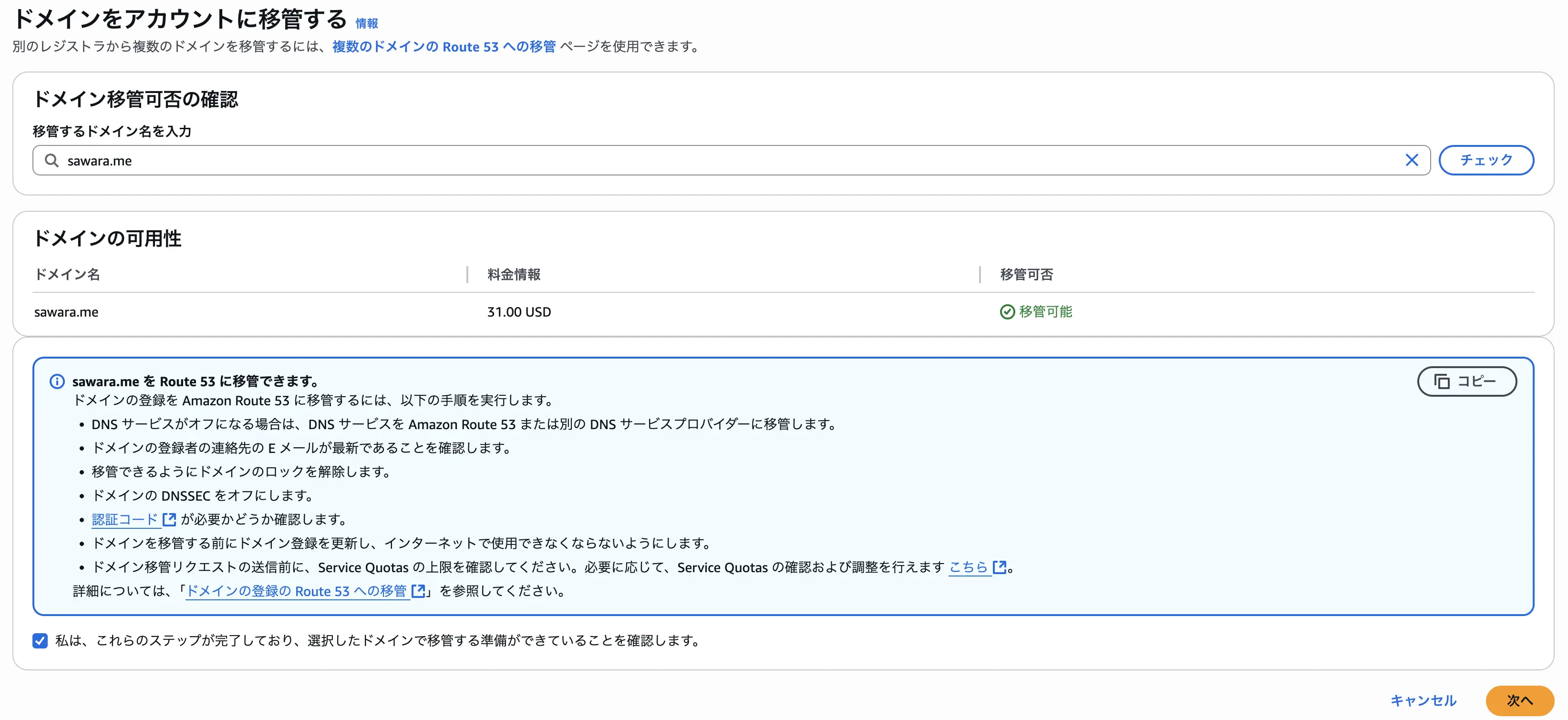Click external link icon after Route 53 への移管
Screen dimensions: 1568x720
coord(418,591)
